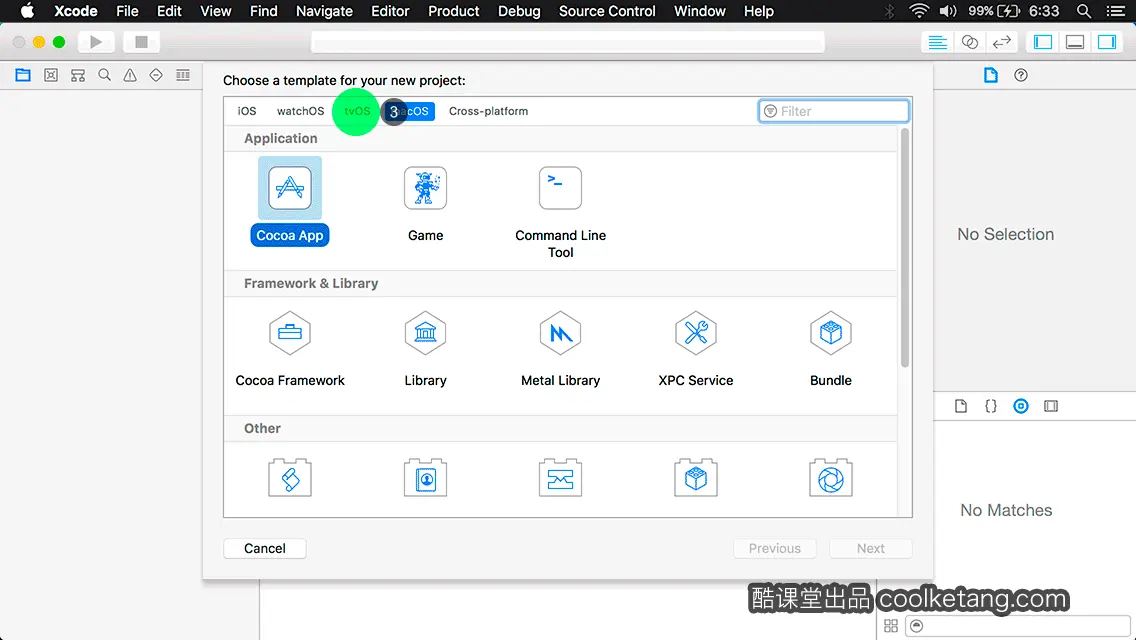Select the Image Unit Plug-in template icon
The image size is (1136, 640).
tap(830, 478)
